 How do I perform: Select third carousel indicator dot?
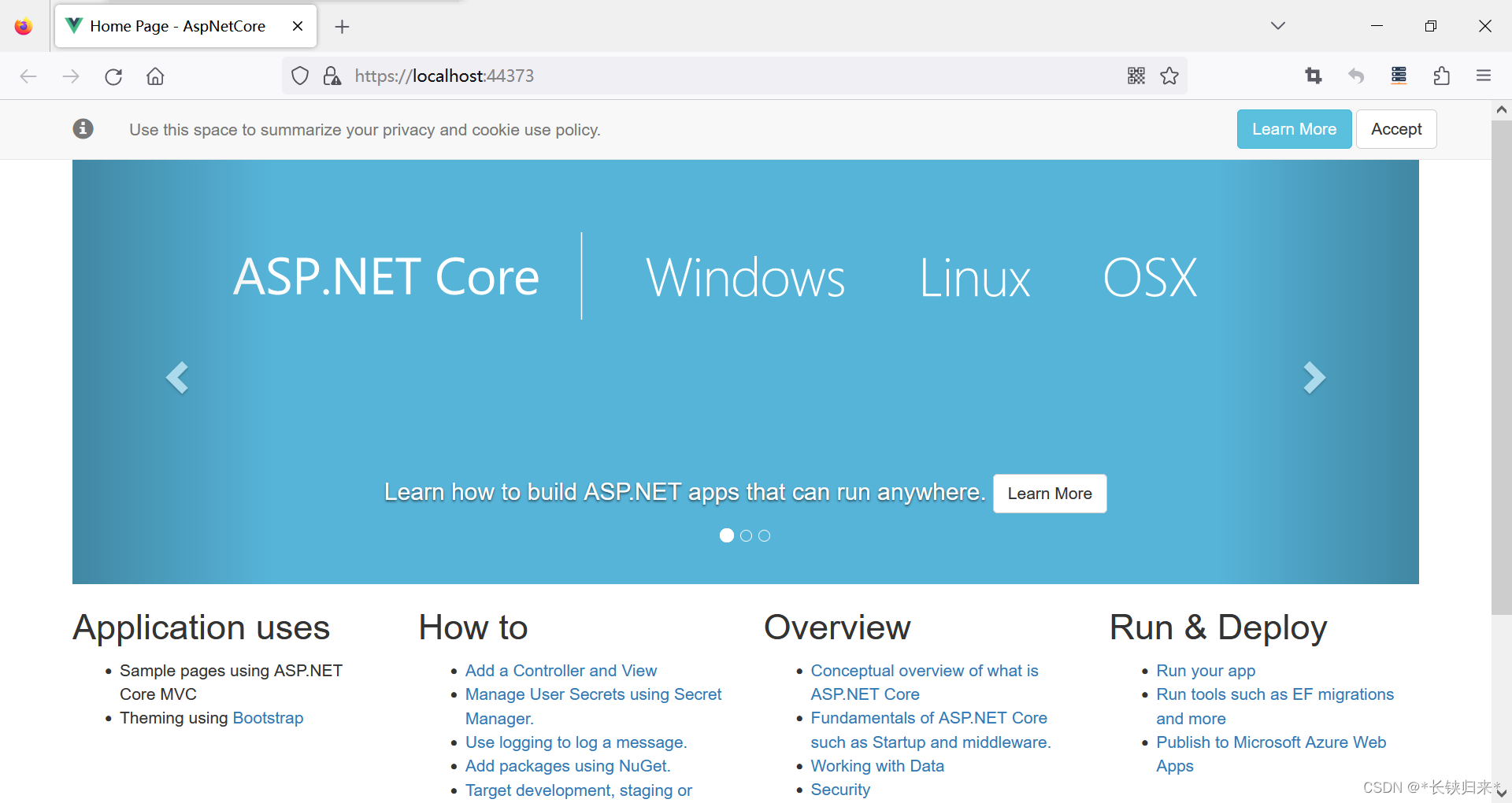point(764,535)
